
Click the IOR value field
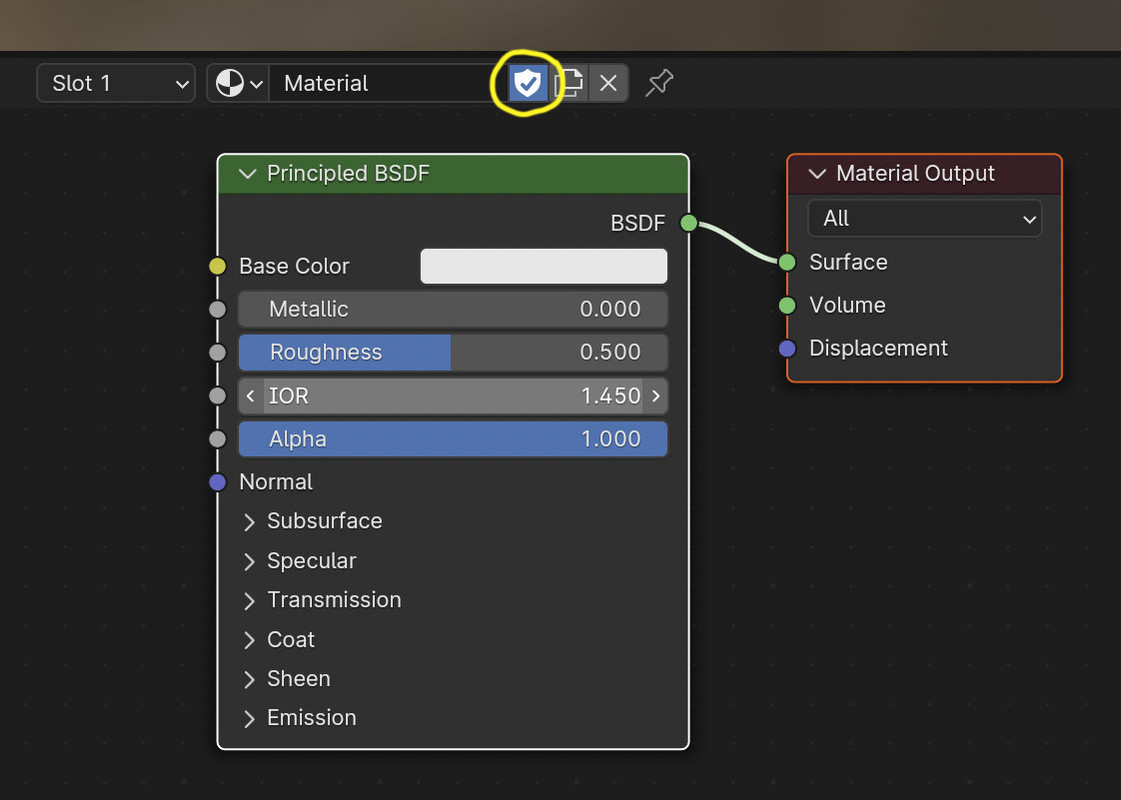[x=453, y=395]
